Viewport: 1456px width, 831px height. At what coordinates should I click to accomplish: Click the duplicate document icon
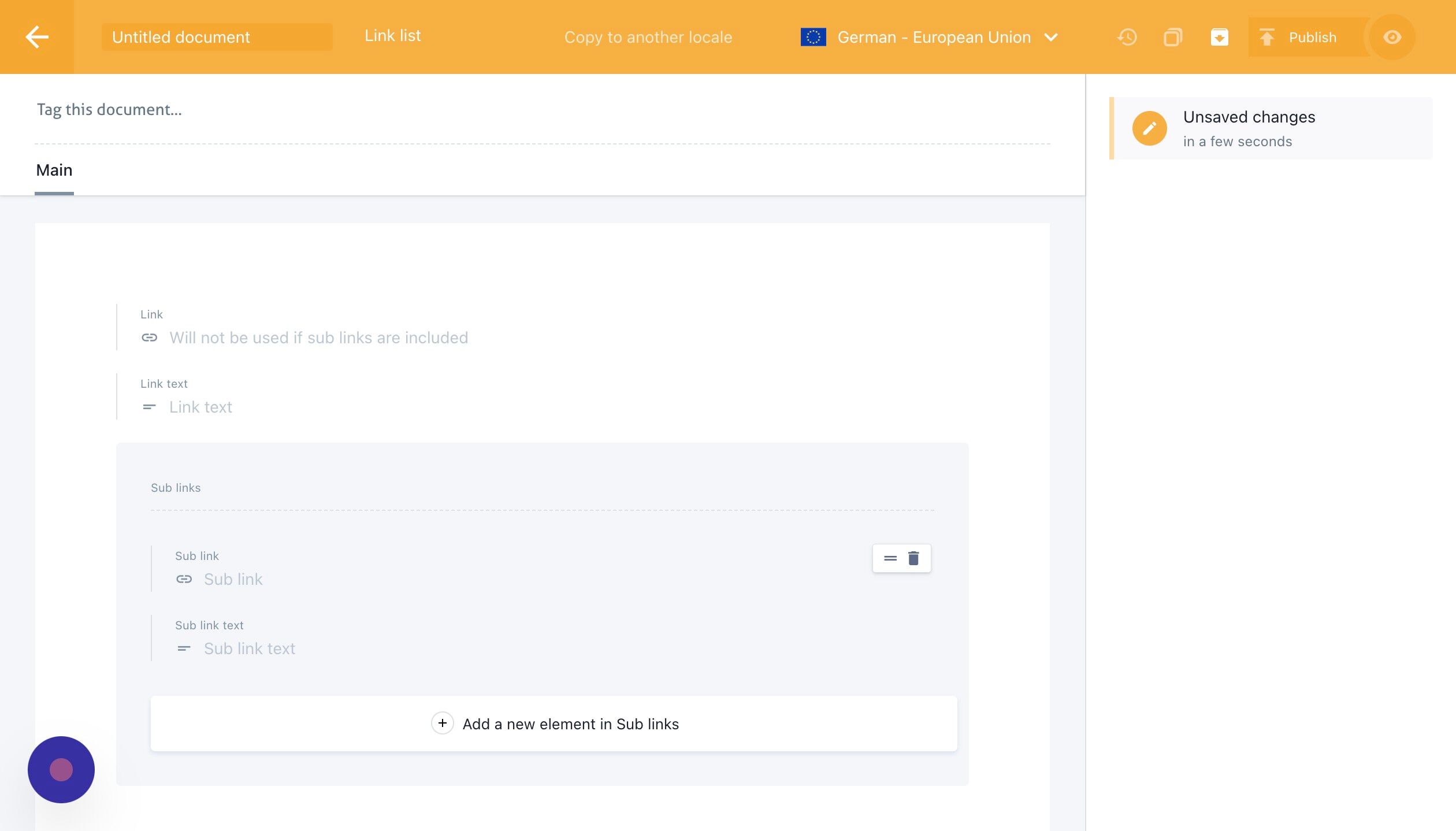(1173, 37)
